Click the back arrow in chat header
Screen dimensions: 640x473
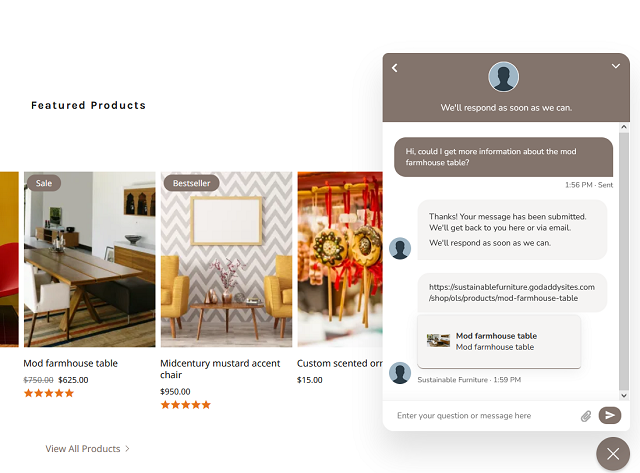pos(394,68)
